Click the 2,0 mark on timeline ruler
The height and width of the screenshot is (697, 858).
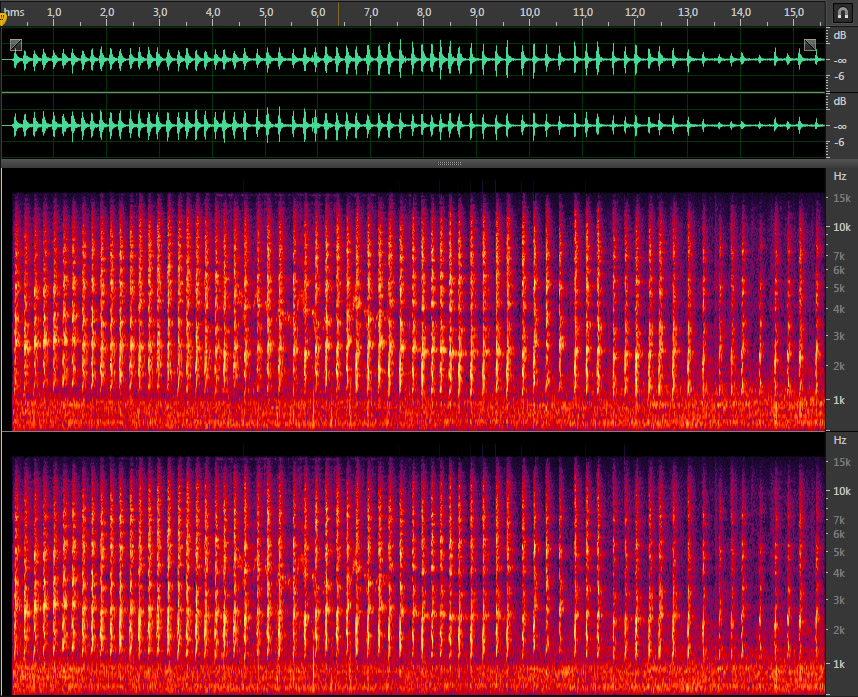pyautogui.click(x=107, y=12)
